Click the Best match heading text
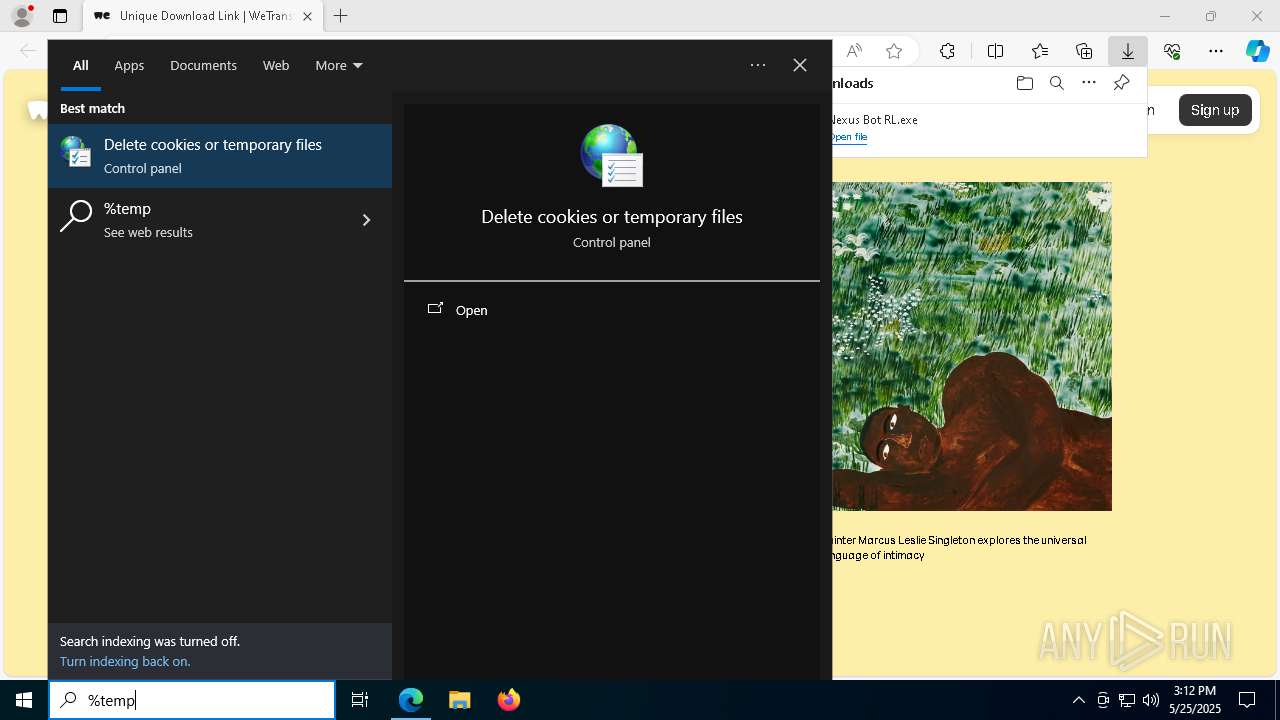The width and height of the screenshot is (1280, 720). [x=92, y=108]
